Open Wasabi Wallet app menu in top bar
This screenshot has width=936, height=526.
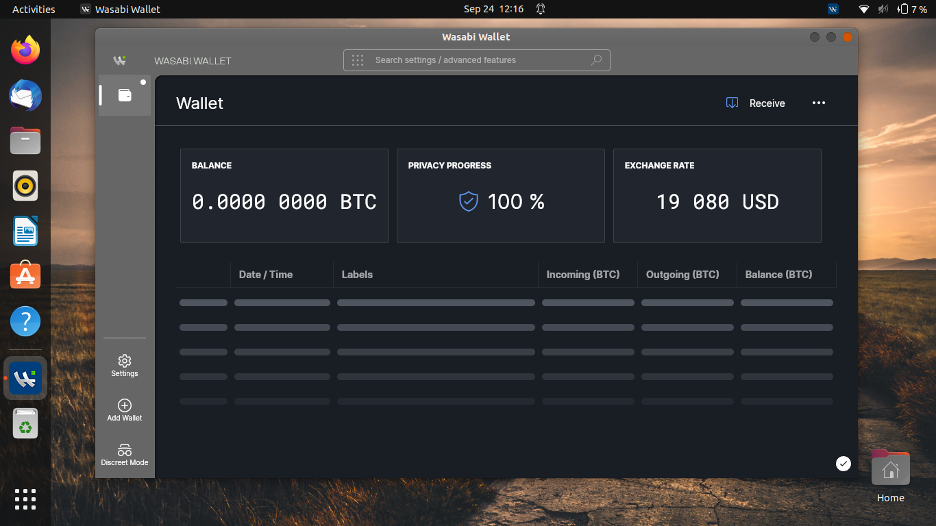point(120,9)
